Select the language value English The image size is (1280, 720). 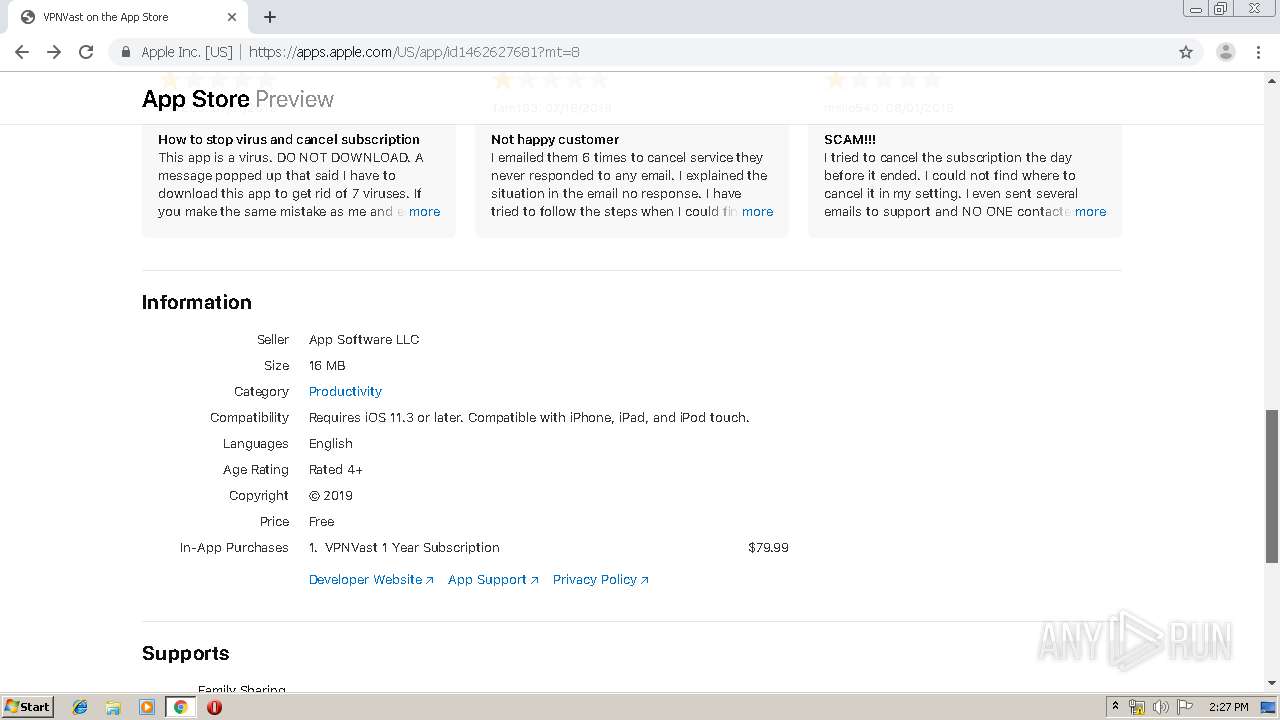click(x=331, y=443)
